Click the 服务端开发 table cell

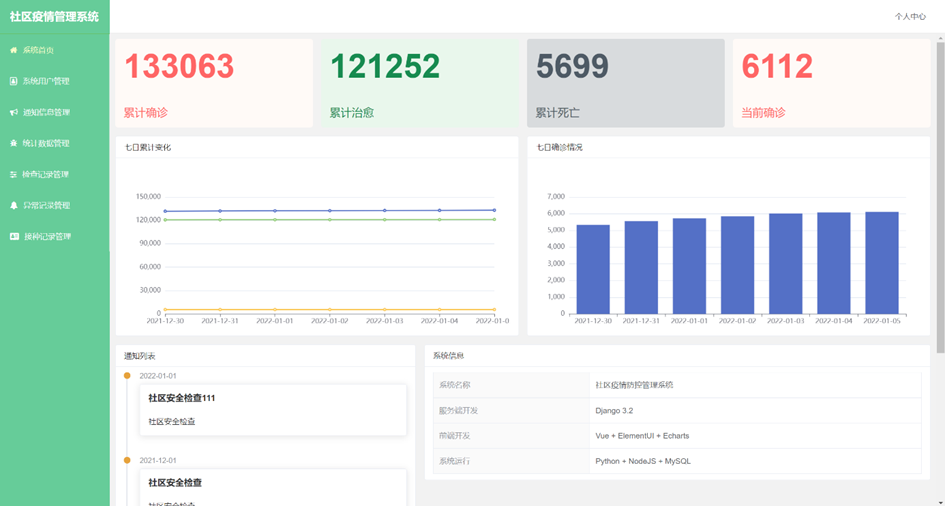(511, 410)
